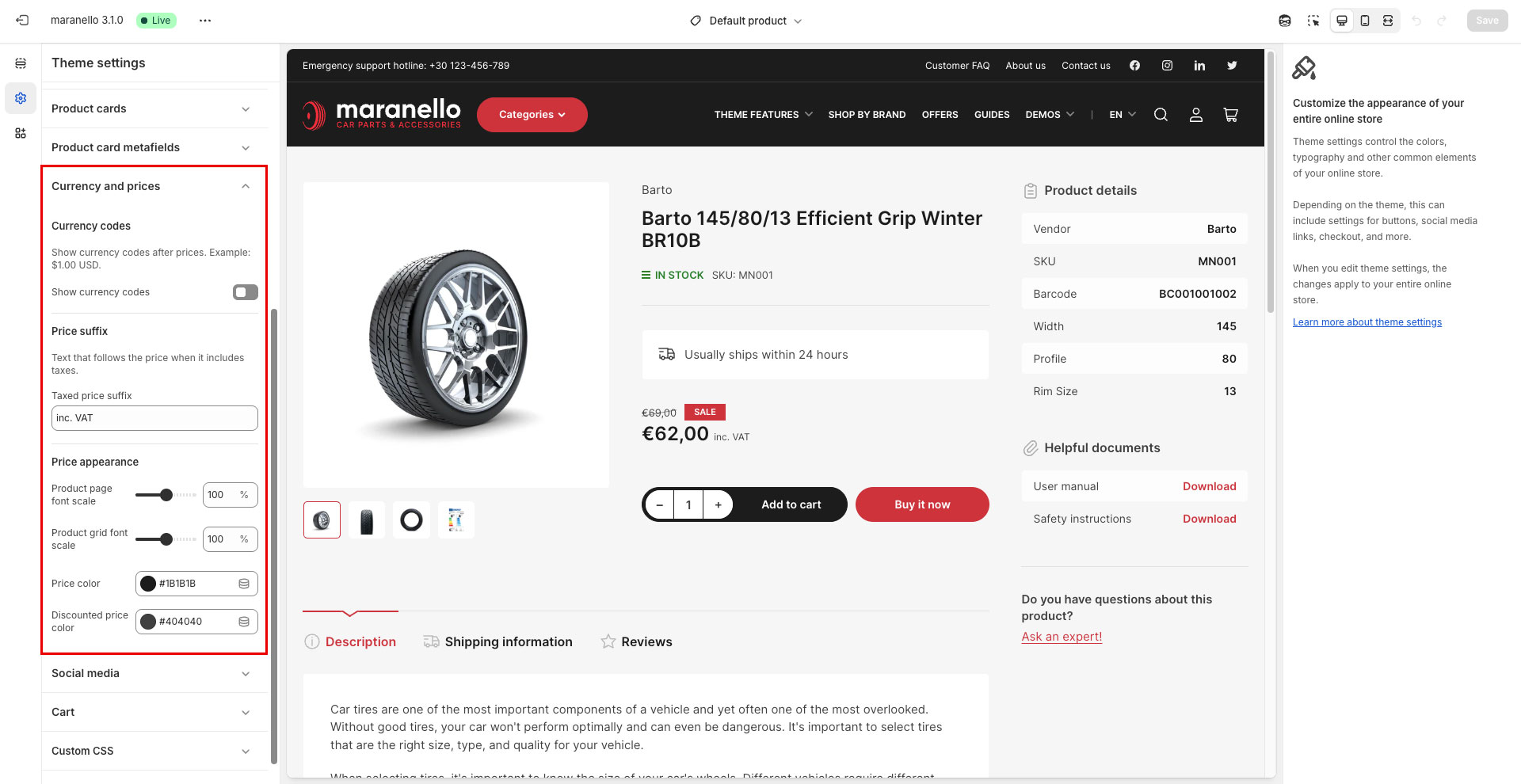
Task: Click the database icon beside Price color
Action: (x=244, y=584)
